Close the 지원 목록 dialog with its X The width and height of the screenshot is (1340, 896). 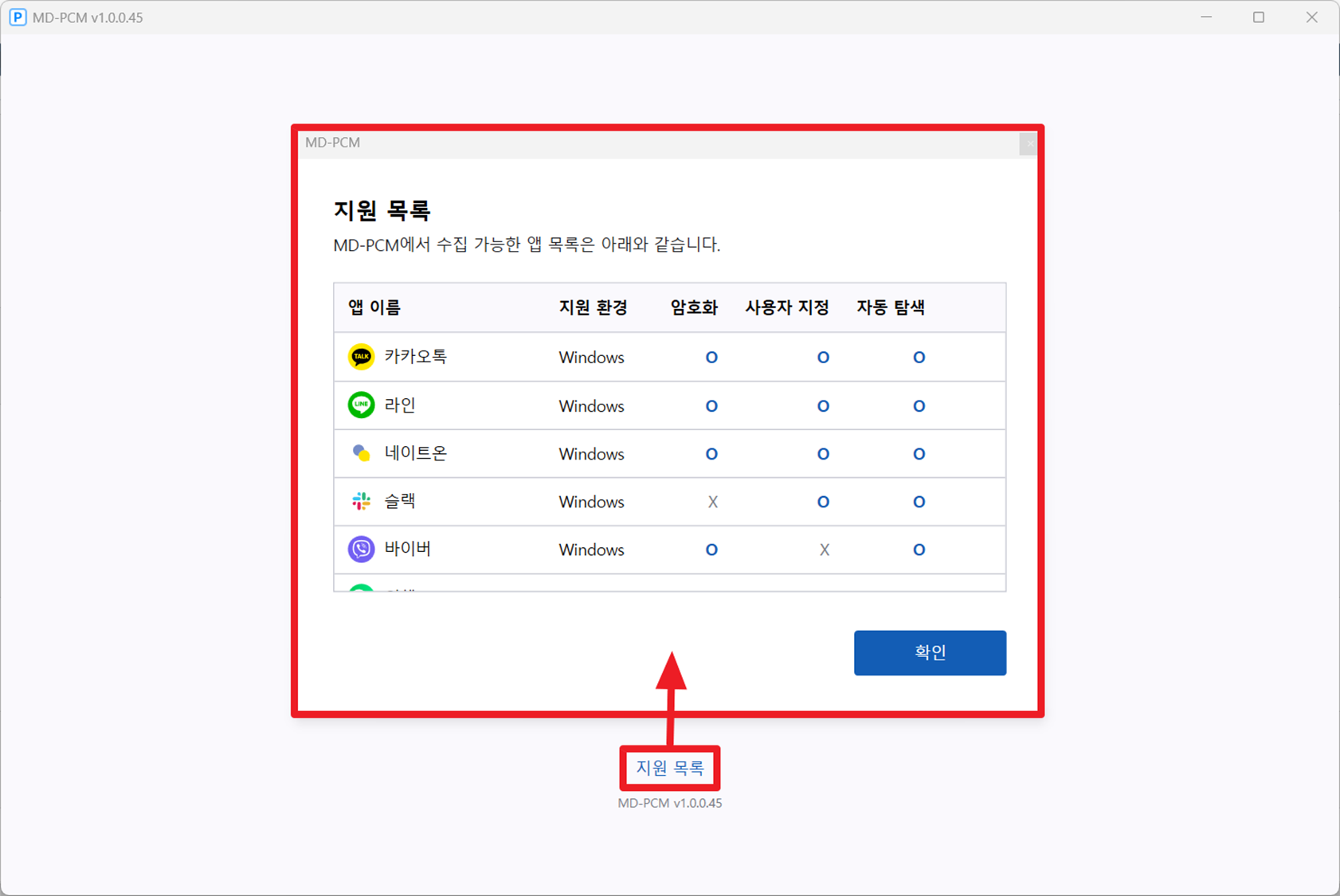(1029, 143)
